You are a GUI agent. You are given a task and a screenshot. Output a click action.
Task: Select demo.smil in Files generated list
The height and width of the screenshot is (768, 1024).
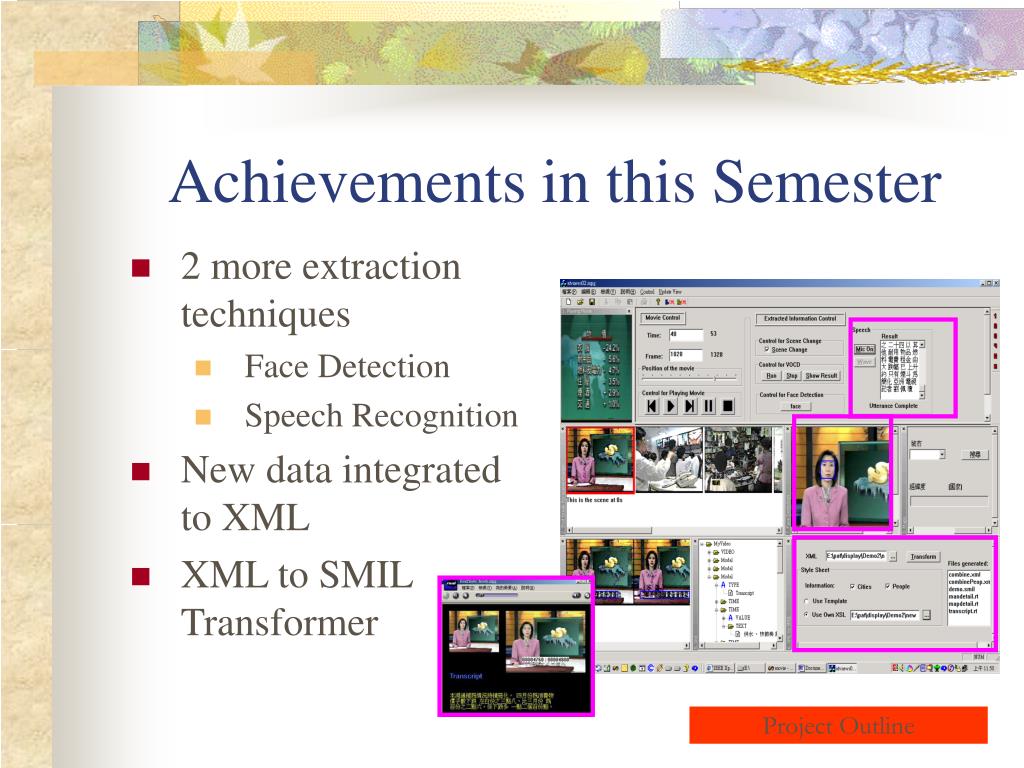(x=962, y=589)
